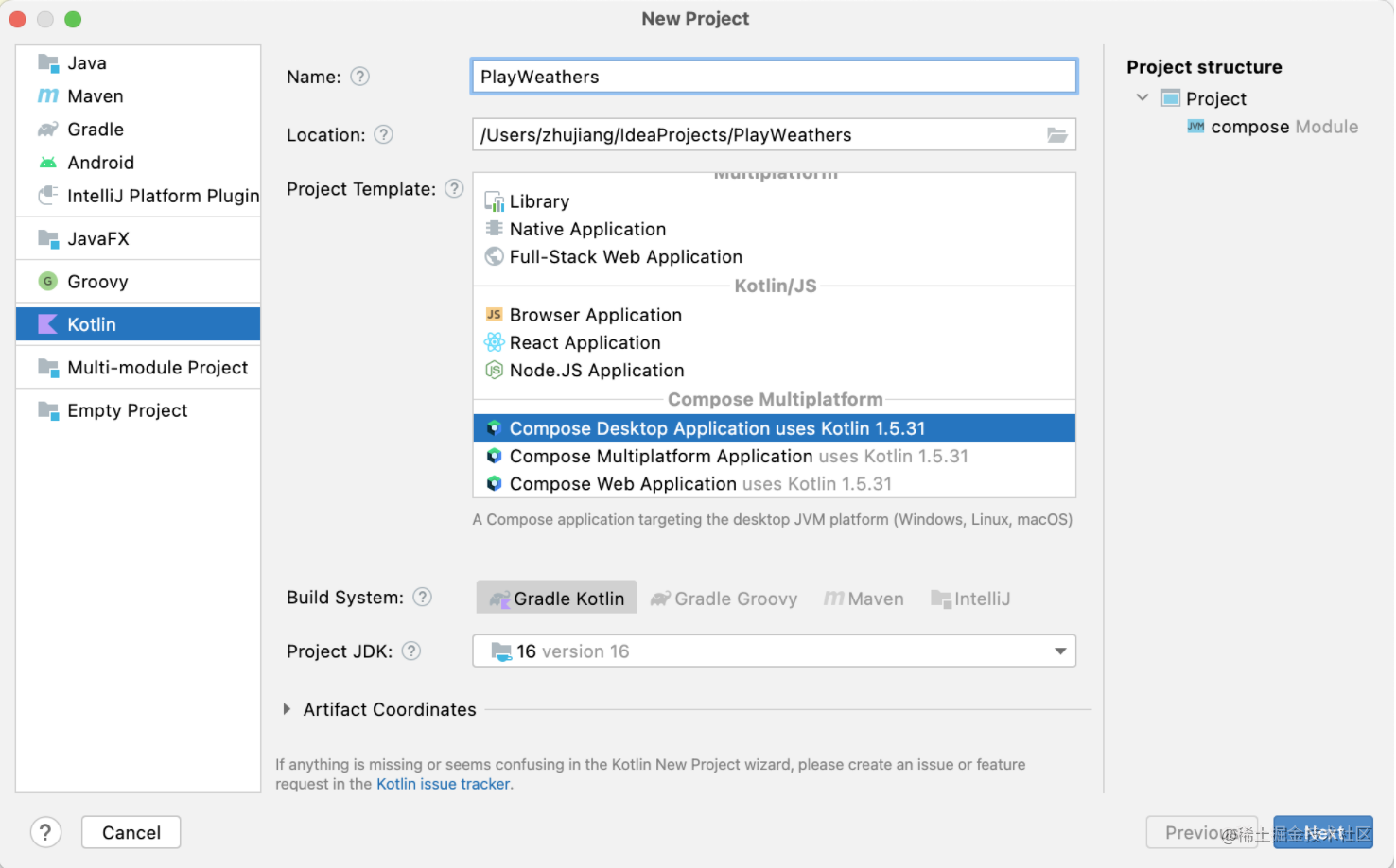The width and height of the screenshot is (1396, 868).
Task: Select Full-Stack Web Application template
Action: 774,256
